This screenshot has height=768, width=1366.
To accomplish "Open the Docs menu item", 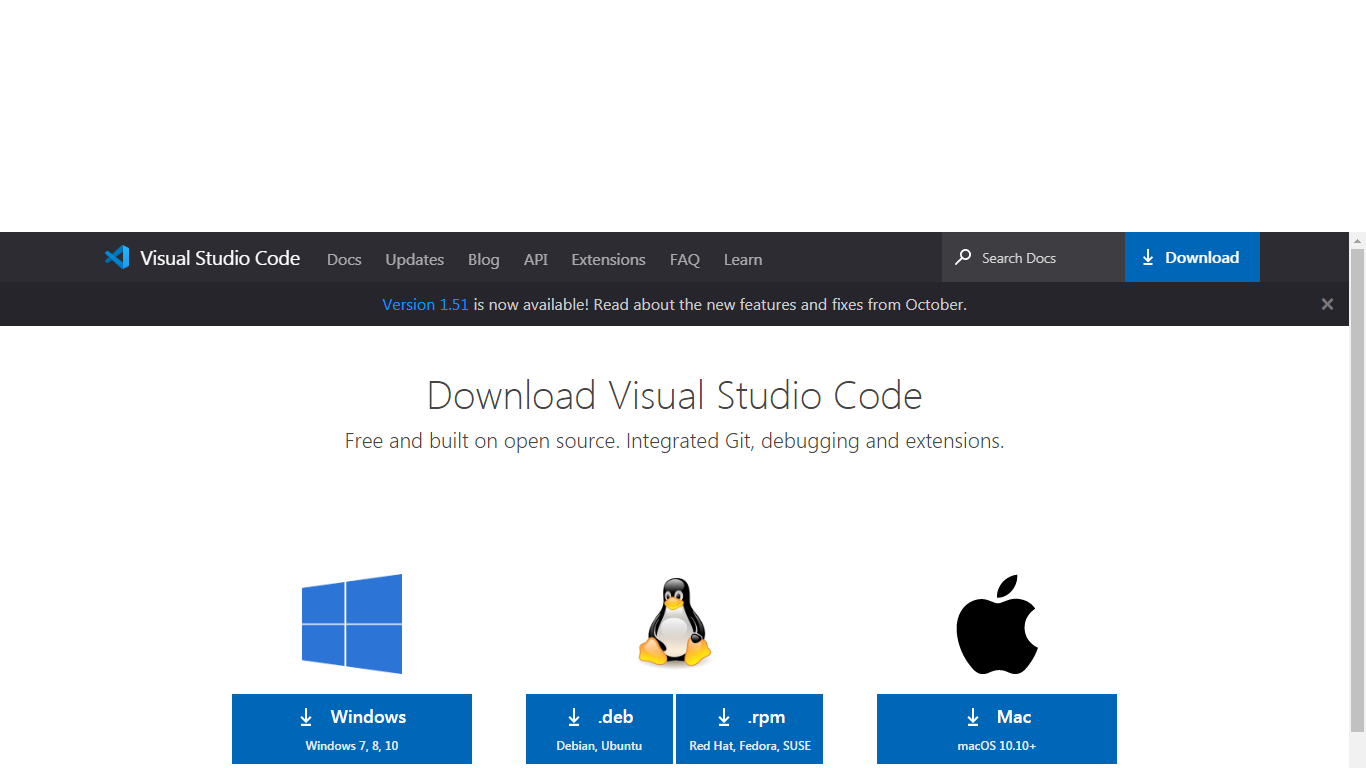I will tap(344, 259).
